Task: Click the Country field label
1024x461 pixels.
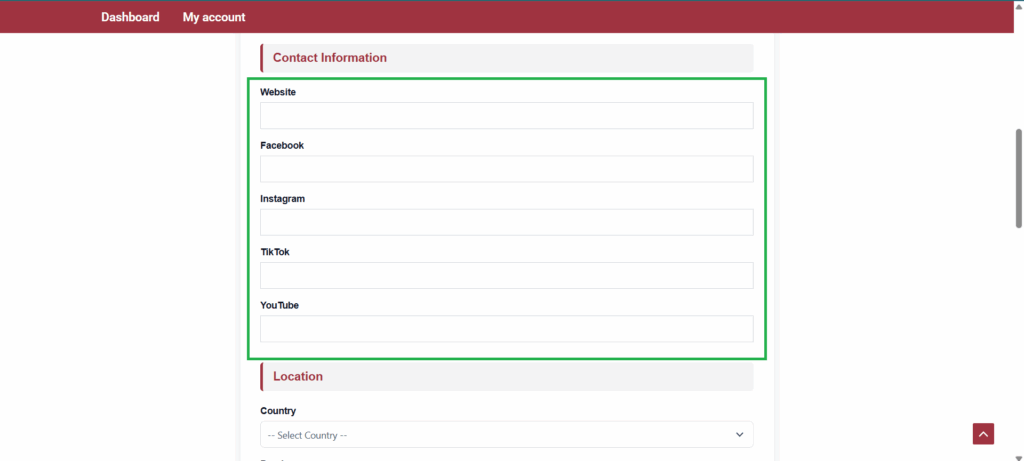Action: [278, 411]
